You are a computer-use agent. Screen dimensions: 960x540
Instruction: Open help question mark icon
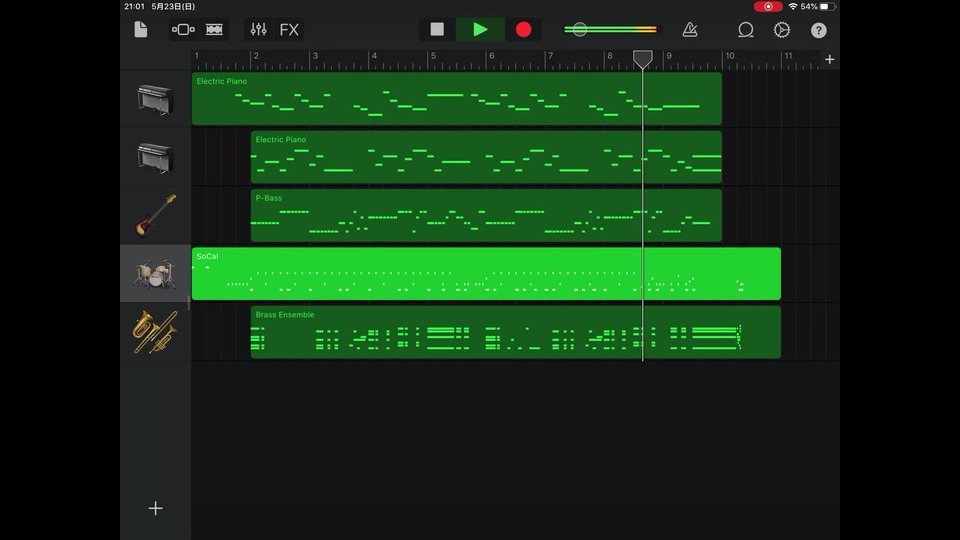point(819,30)
